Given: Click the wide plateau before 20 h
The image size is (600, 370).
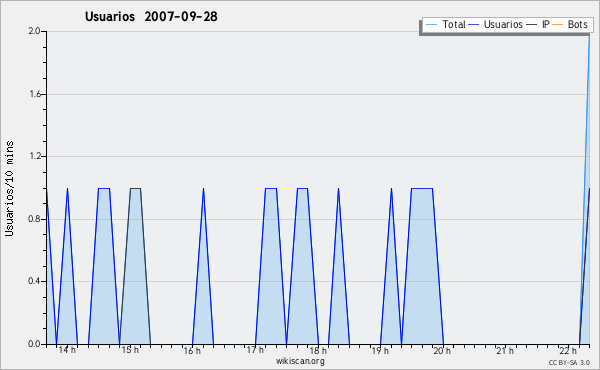Looking at the screenshot, I should tap(422, 266).
